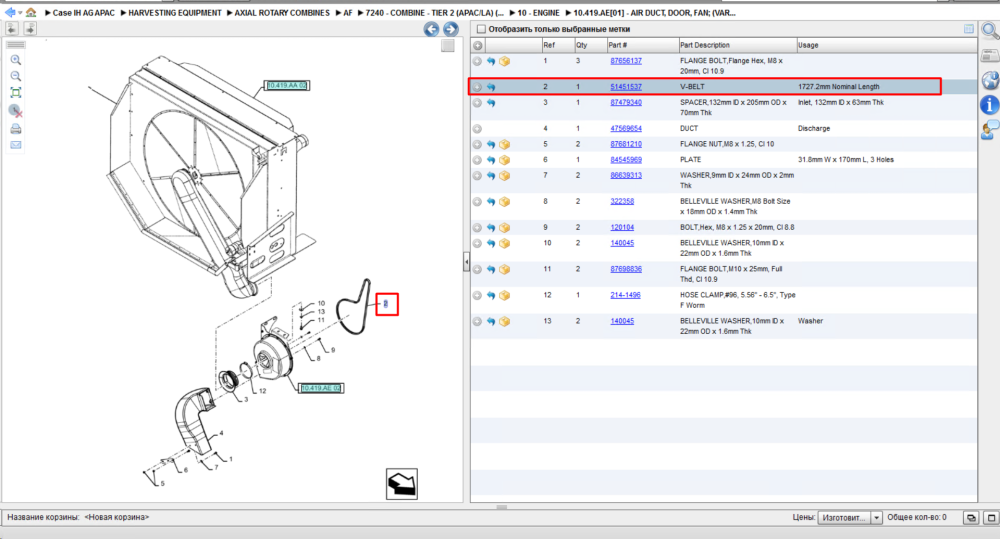This screenshot has width=1000, height=539.
Task: Click the horizontal splitter grip below the parts table
Action: click(x=502, y=507)
